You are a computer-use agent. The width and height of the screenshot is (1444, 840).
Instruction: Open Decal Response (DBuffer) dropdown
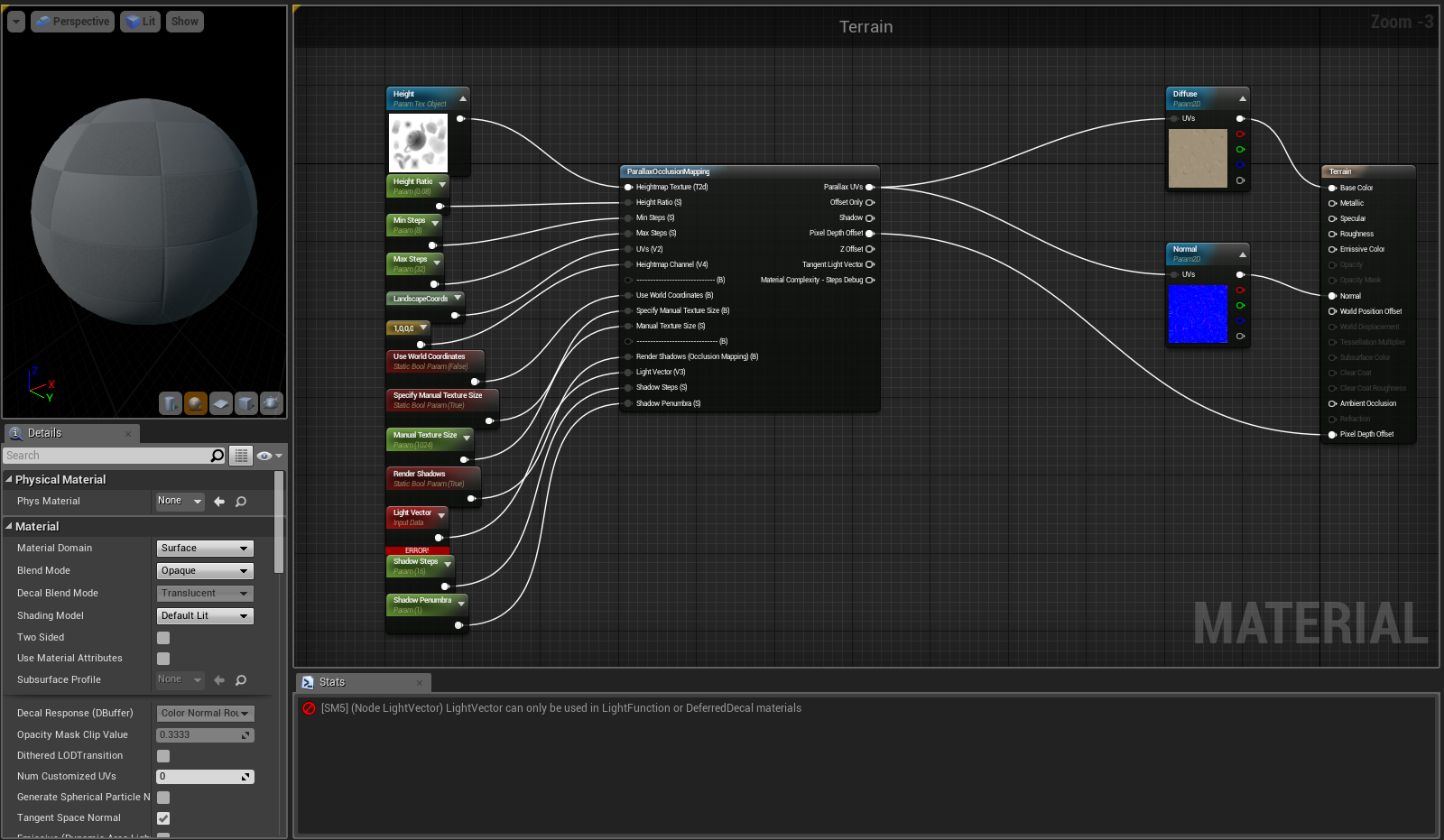pyautogui.click(x=205, y=714)
